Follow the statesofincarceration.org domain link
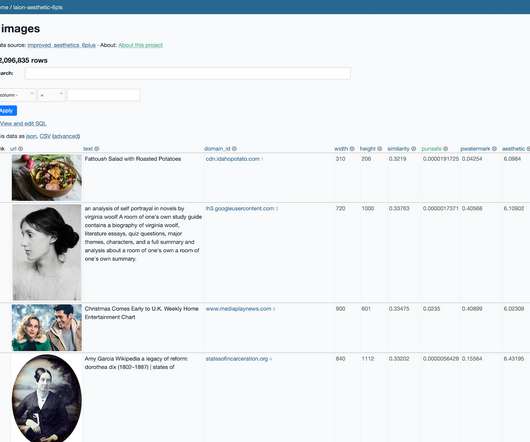530x442 pixels. coord(237,359)
